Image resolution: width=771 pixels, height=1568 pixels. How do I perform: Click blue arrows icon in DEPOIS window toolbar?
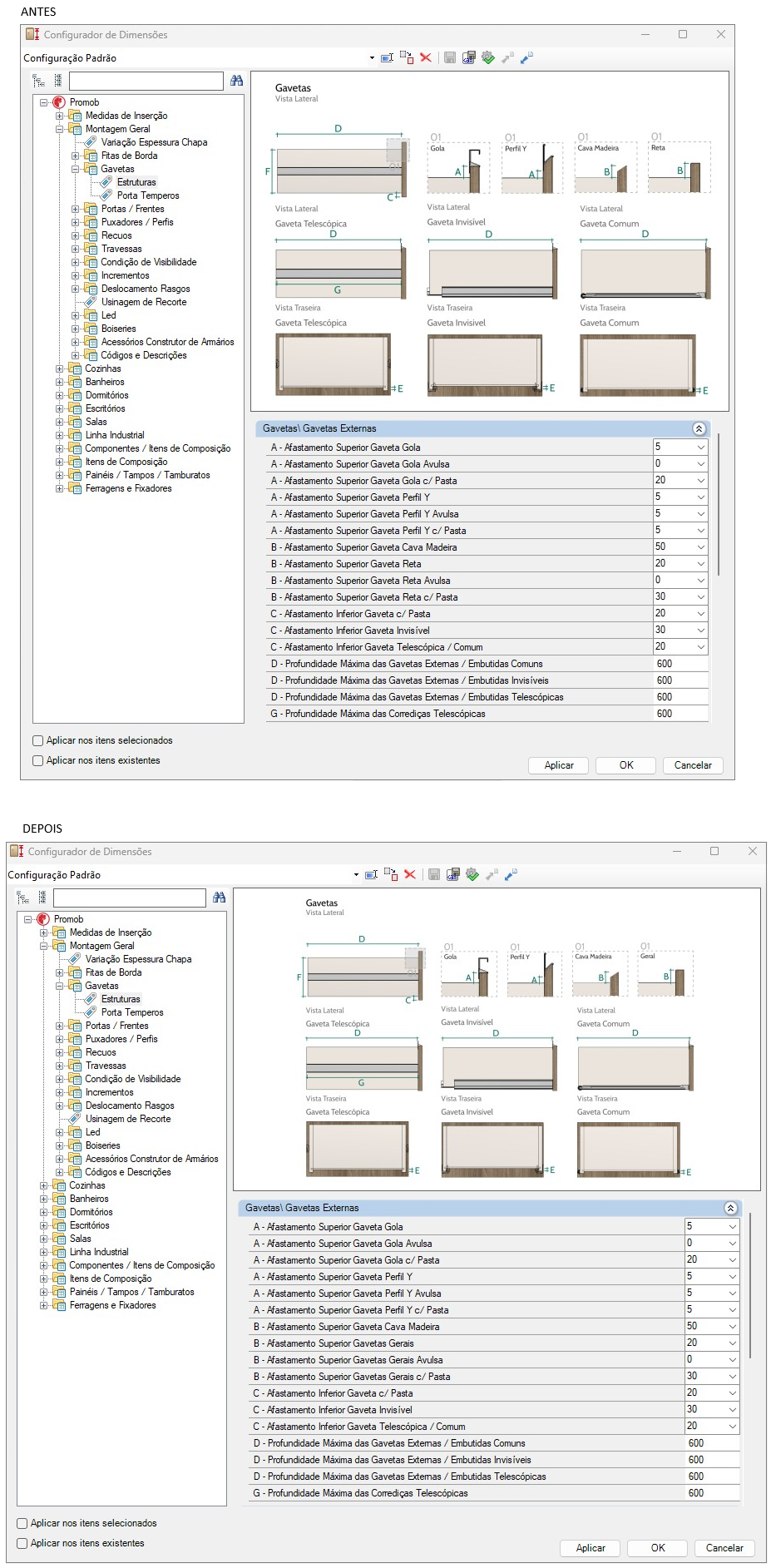[511, 874]
